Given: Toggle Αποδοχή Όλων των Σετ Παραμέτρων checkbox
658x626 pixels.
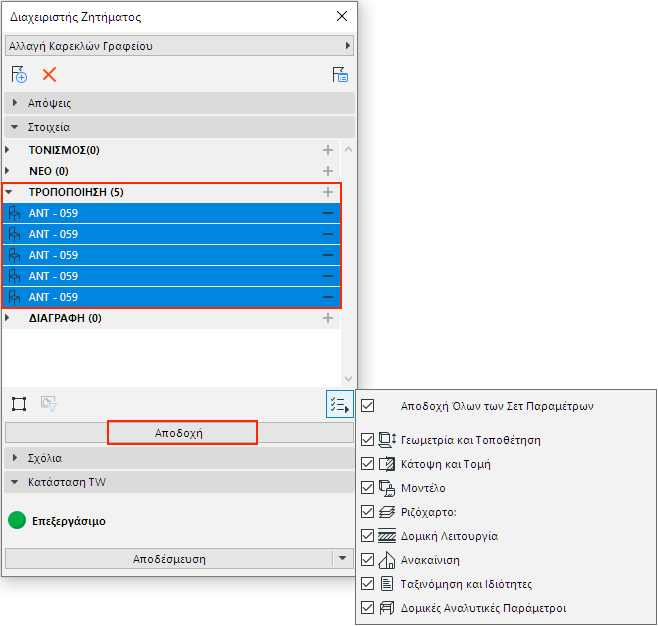Looking at the screenshot, I should [368, 406].
